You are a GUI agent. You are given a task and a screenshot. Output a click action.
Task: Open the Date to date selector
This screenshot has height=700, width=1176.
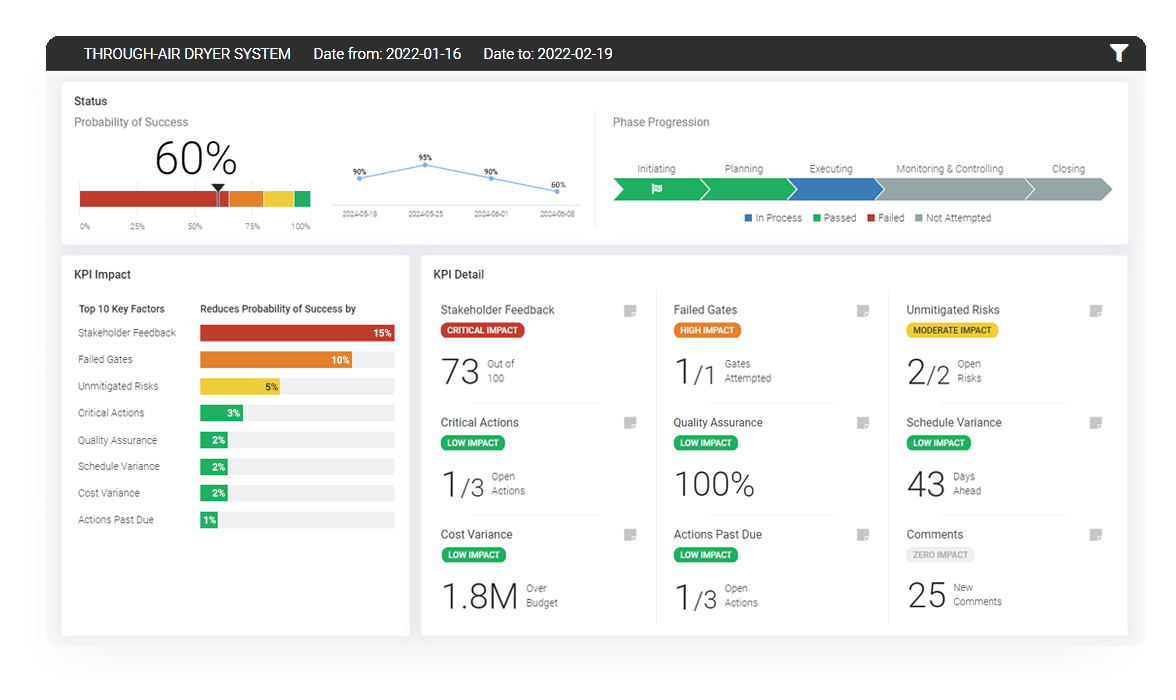click(x=550, y=53)
